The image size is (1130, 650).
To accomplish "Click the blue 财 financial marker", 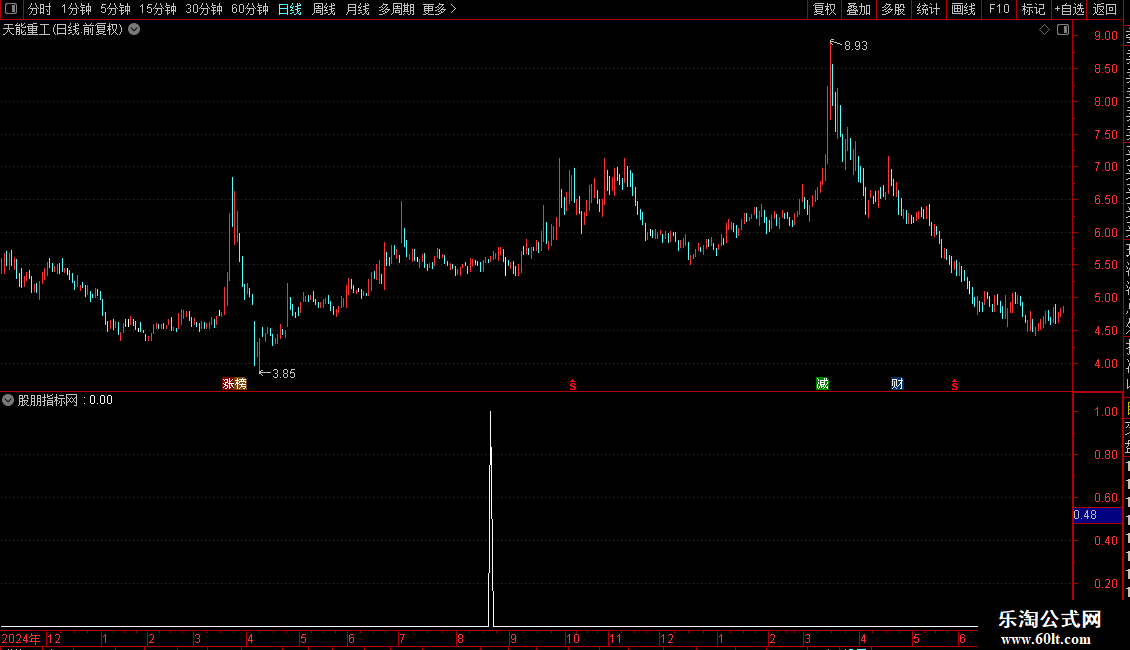I will pyautogui.click(x=897, y=384).
